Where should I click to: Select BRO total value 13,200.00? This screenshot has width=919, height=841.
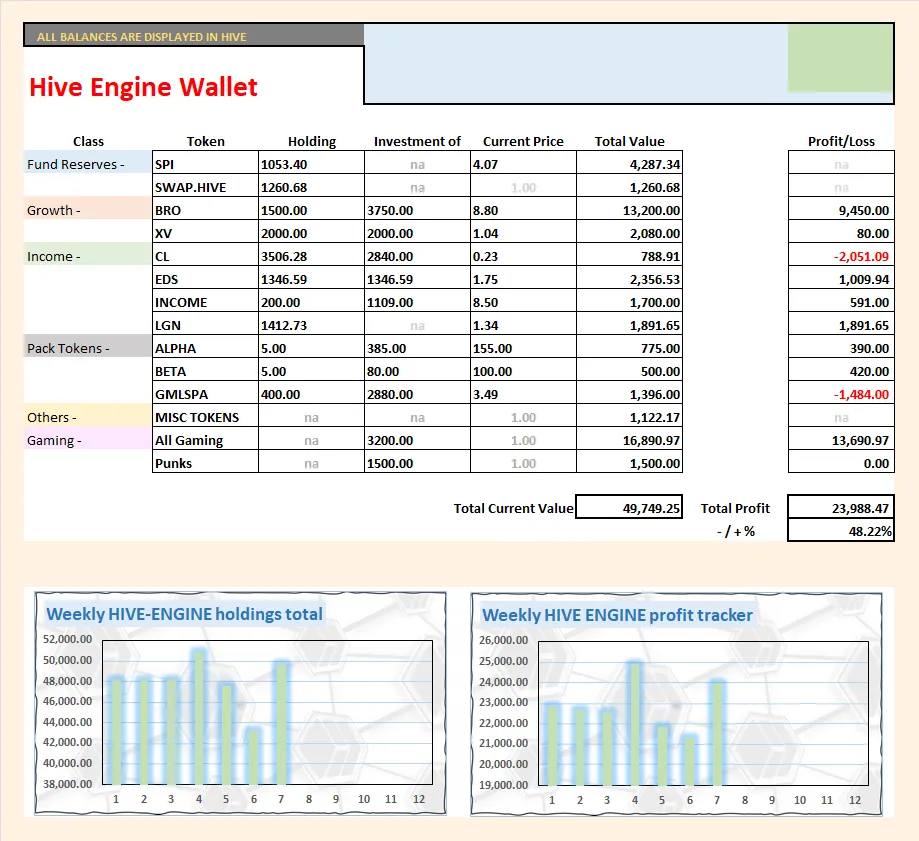tap(629, 210)
